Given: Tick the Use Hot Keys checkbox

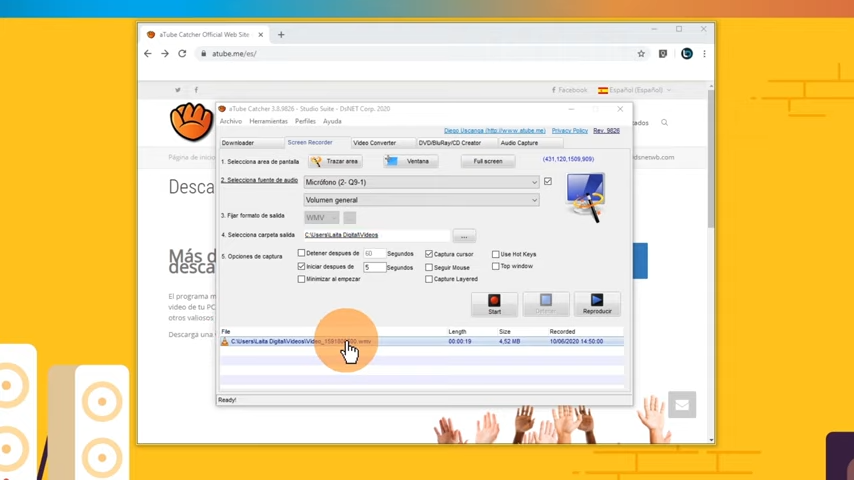Looking at the screenshot, I should [x=495, y=254].
